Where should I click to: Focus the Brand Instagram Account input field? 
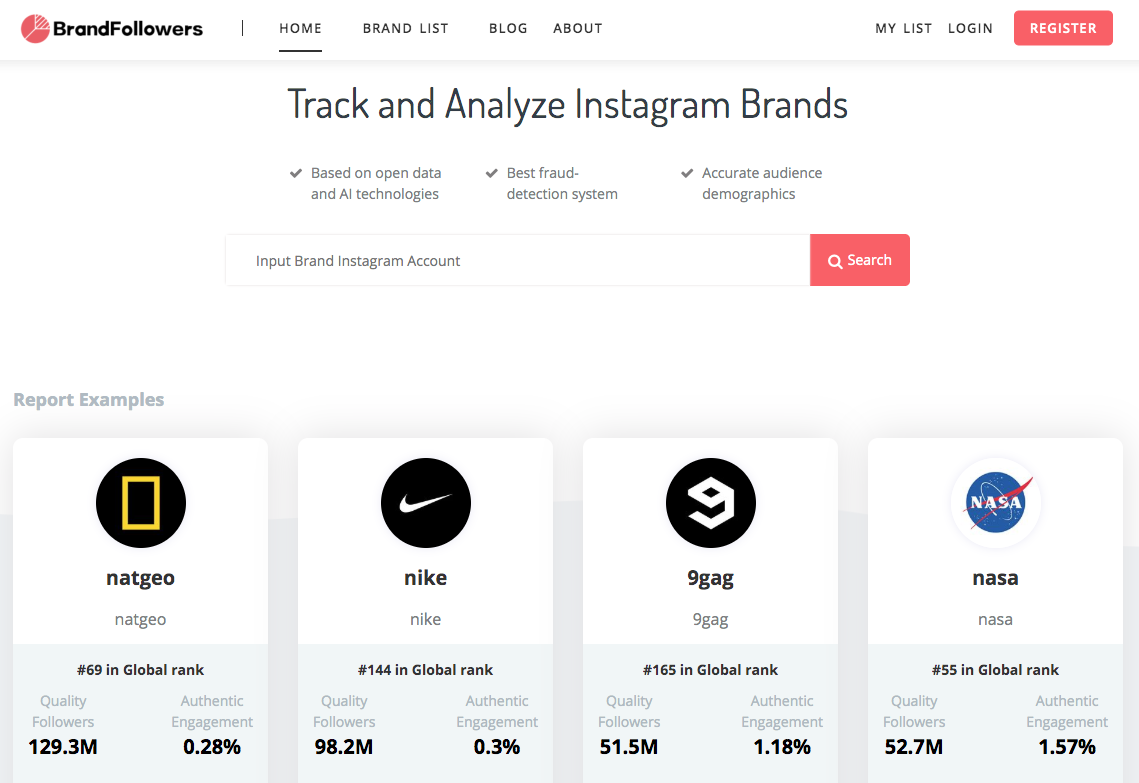point(517,261)
